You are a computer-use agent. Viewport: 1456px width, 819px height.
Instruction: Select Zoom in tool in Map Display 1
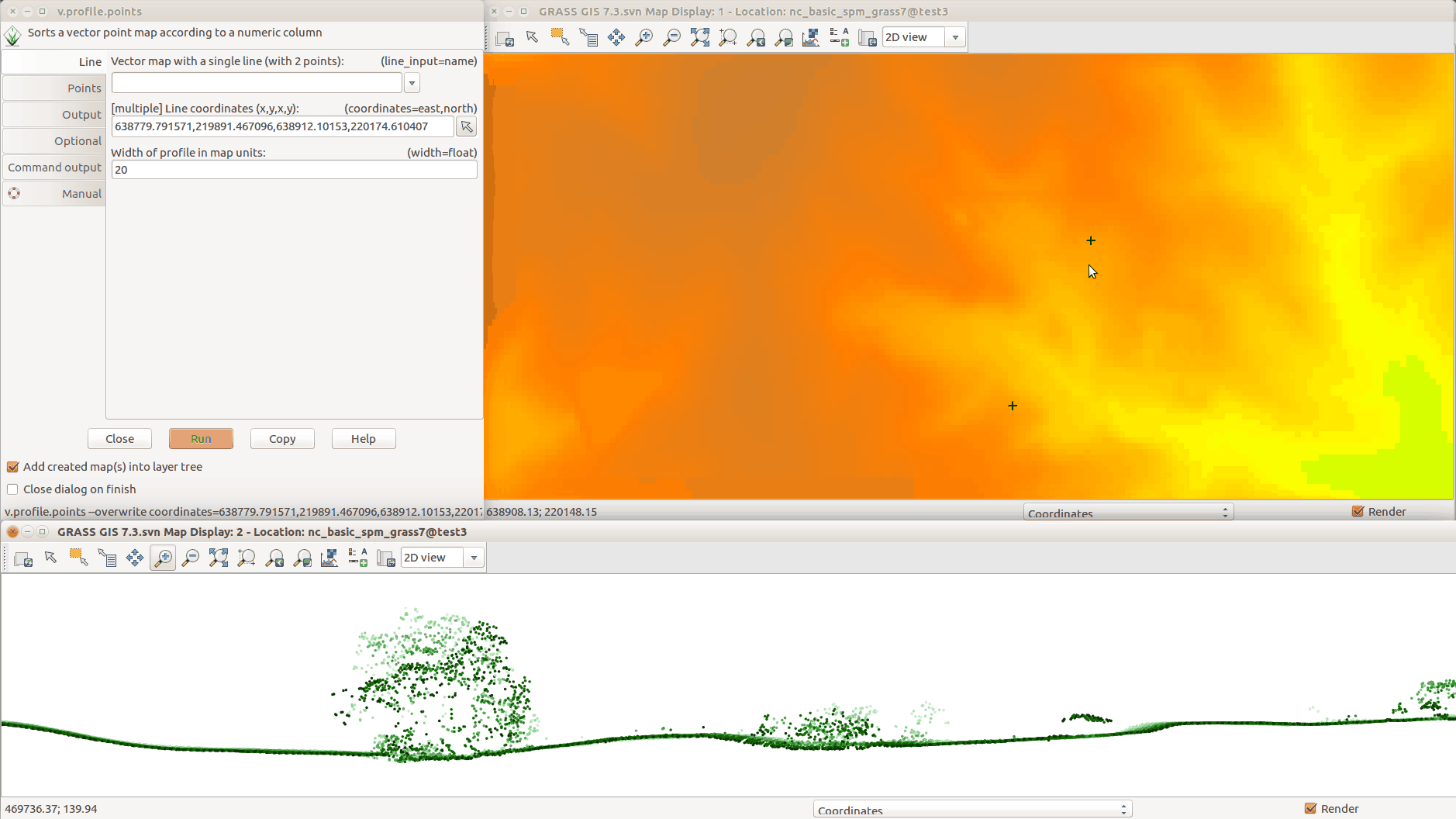(x=643, y=37)
